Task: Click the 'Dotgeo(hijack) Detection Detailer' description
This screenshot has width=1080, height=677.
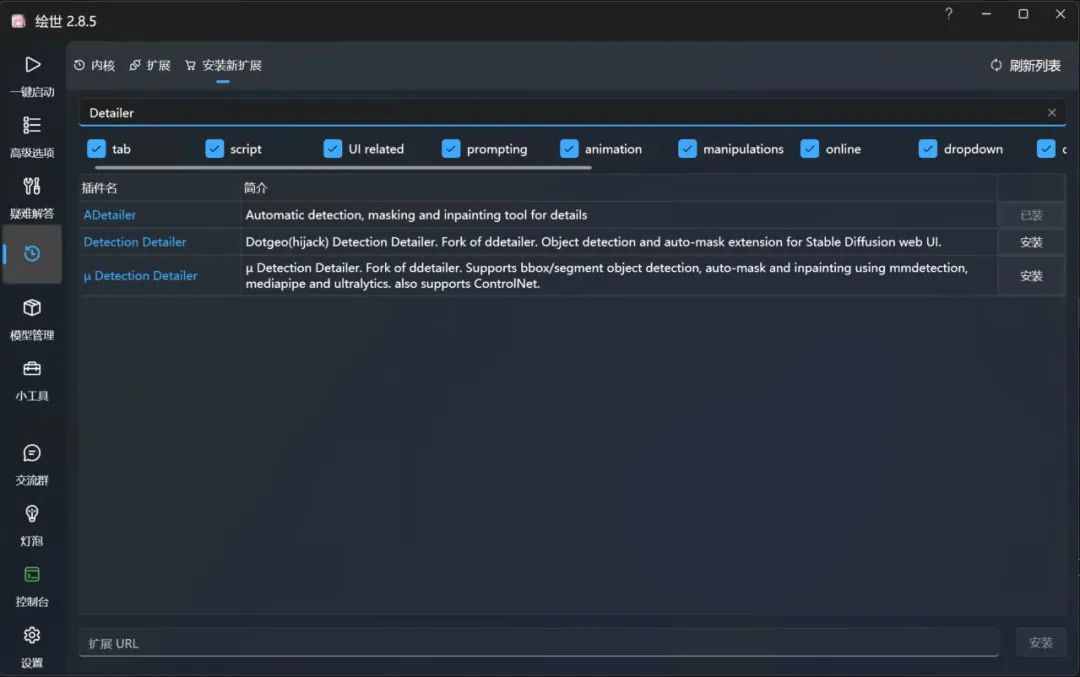Action: (593, 242)
